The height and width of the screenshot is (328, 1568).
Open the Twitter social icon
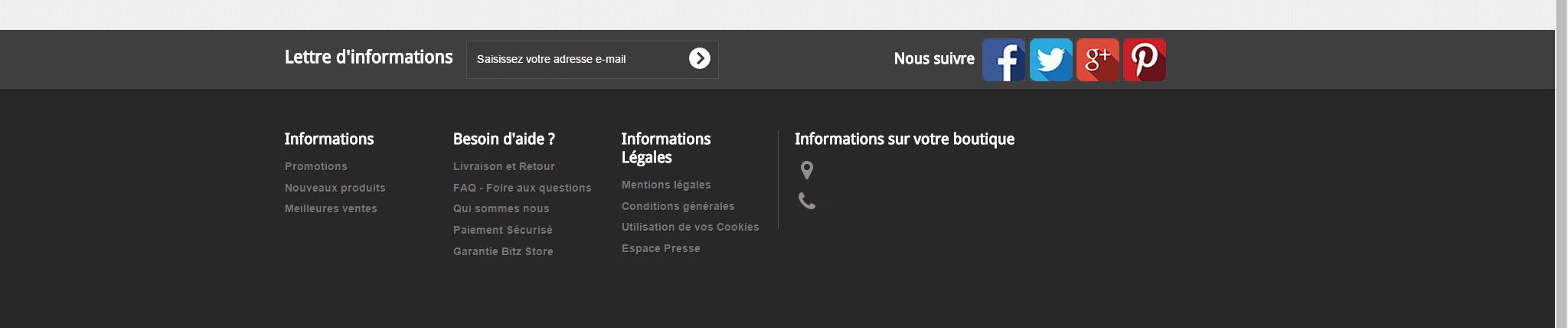[1050, 60]
